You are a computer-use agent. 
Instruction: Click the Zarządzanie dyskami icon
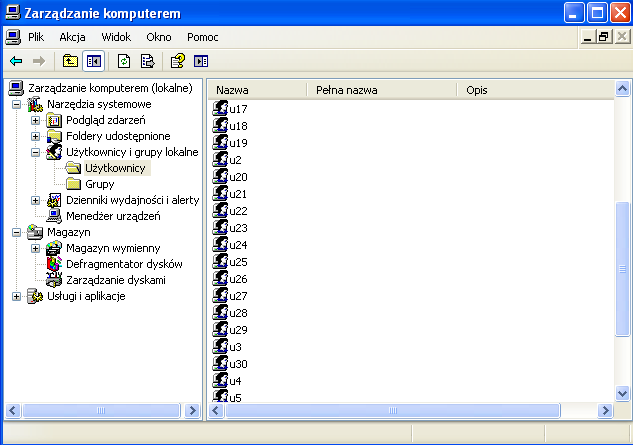pyautogui.click(x=54, y=280)
